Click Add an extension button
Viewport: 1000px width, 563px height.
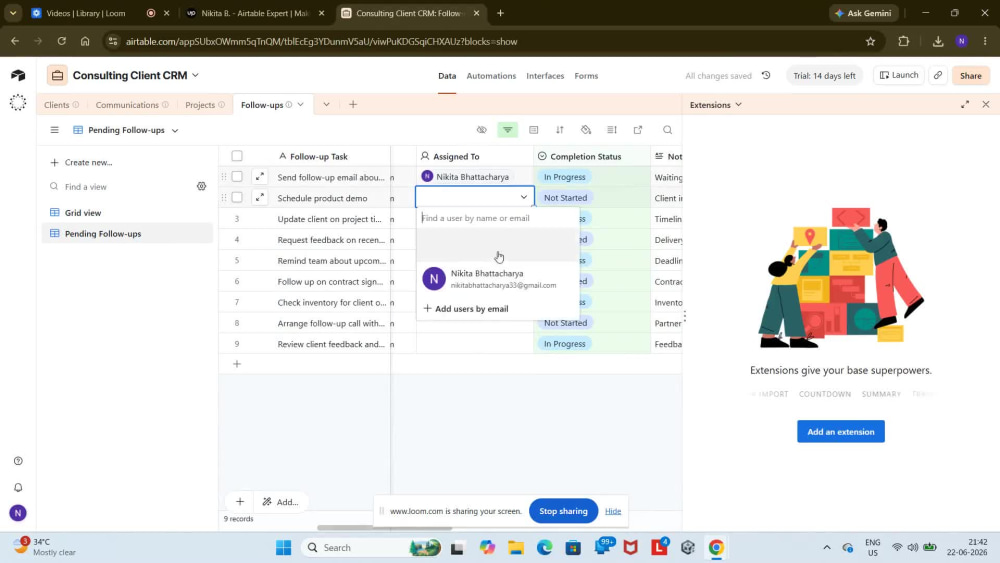pos(841,432)
